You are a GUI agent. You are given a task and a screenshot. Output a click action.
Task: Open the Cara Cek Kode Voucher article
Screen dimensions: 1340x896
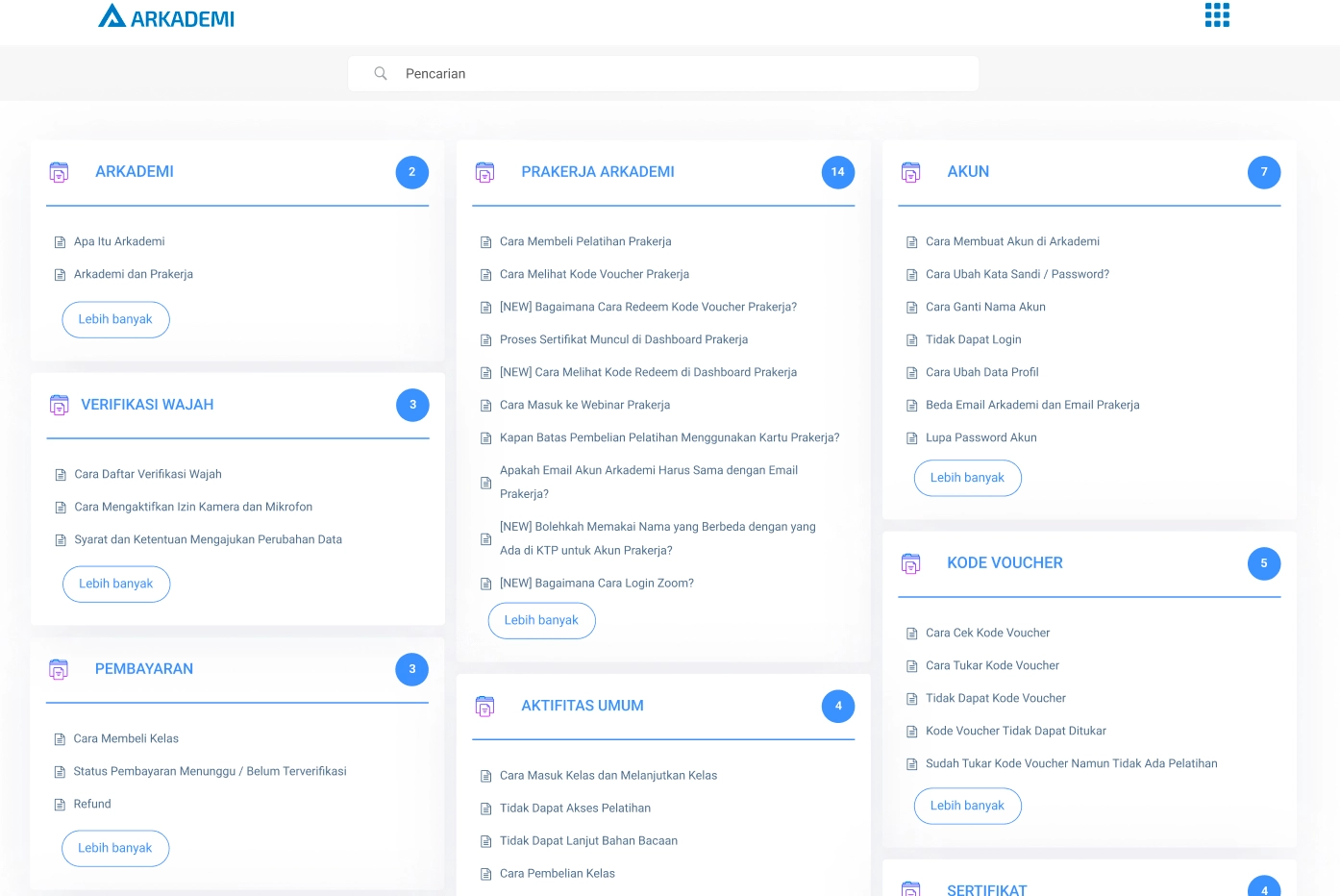[987, 633]
